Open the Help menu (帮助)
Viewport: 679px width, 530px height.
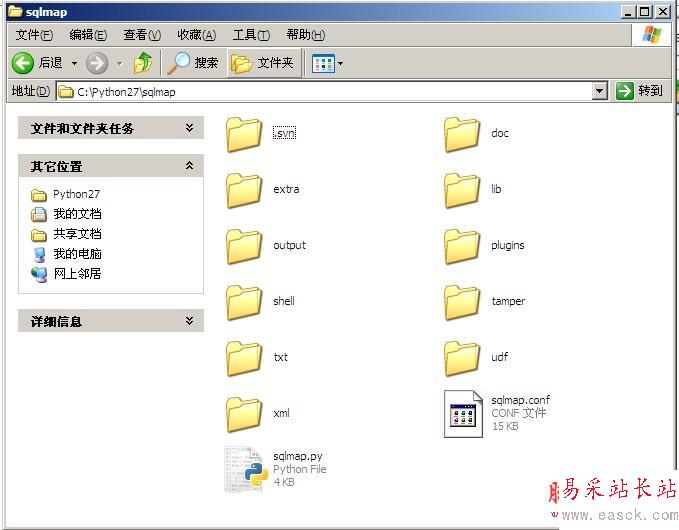coord(306,35)
